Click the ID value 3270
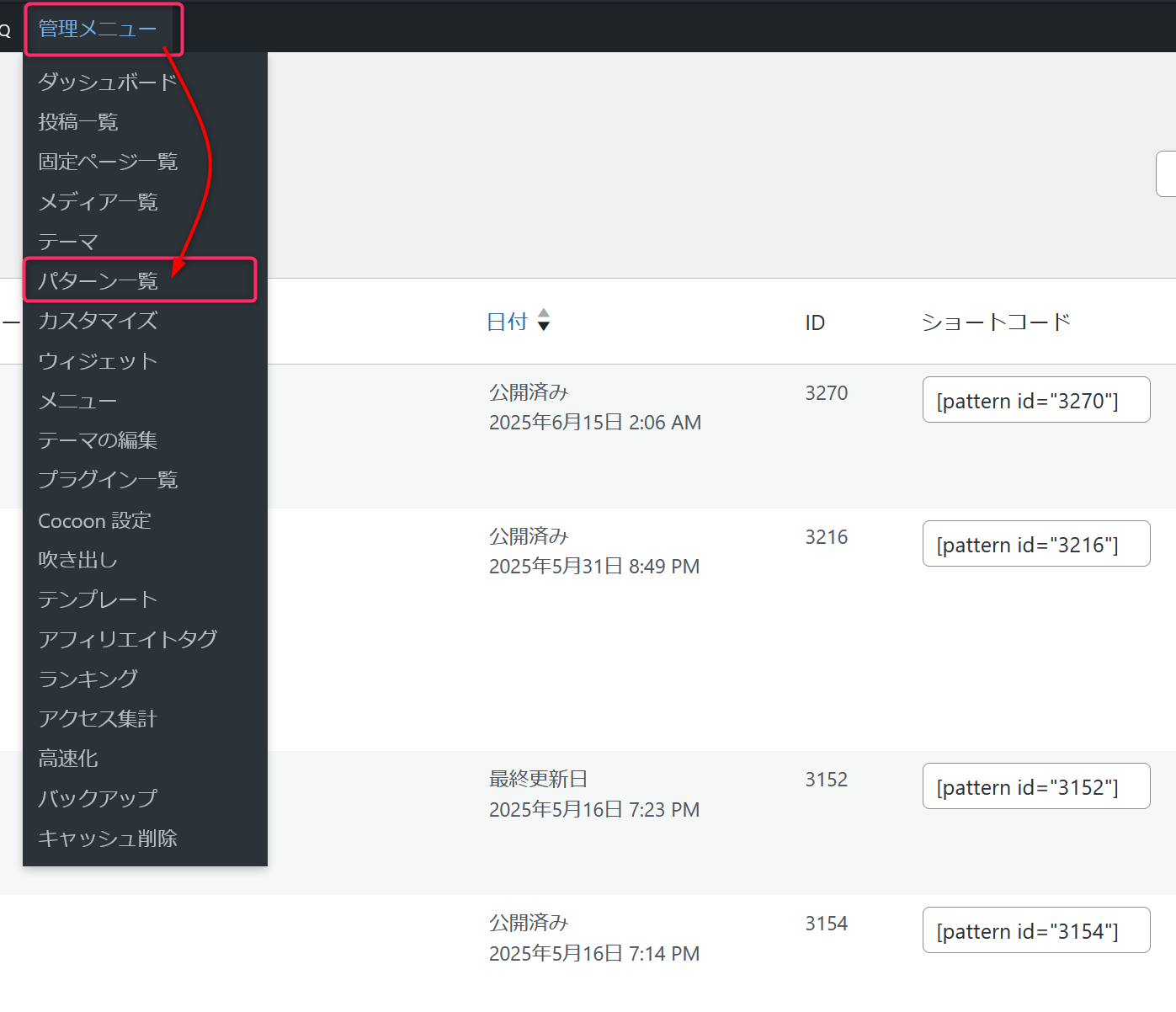 (x=827, y=393)
